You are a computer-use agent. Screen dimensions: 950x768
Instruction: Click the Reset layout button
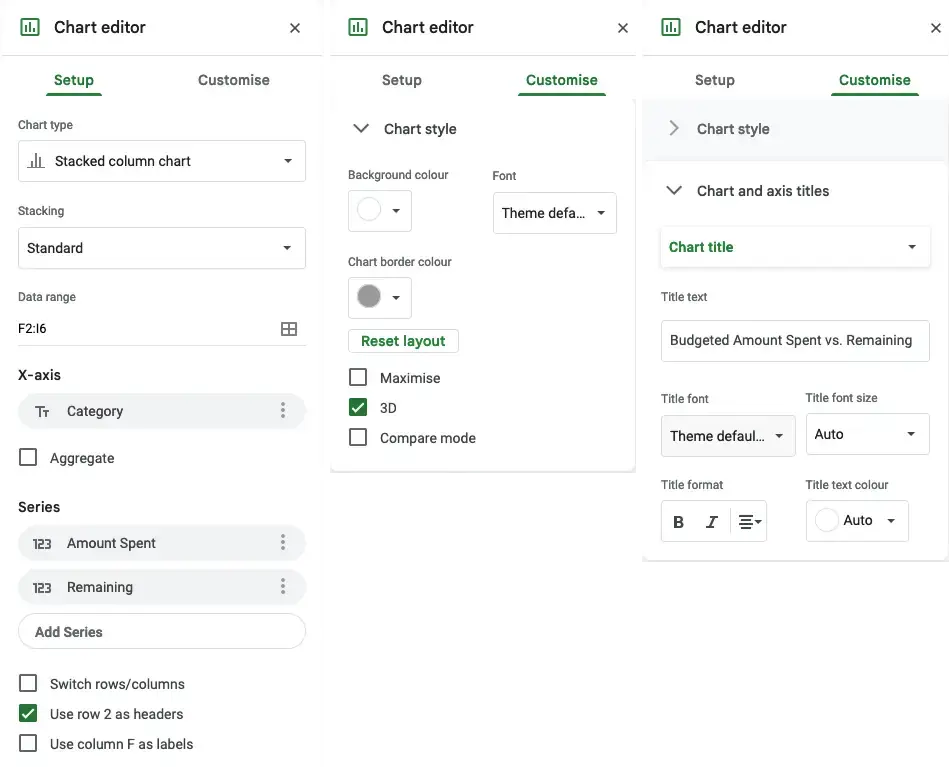[403, 341]
